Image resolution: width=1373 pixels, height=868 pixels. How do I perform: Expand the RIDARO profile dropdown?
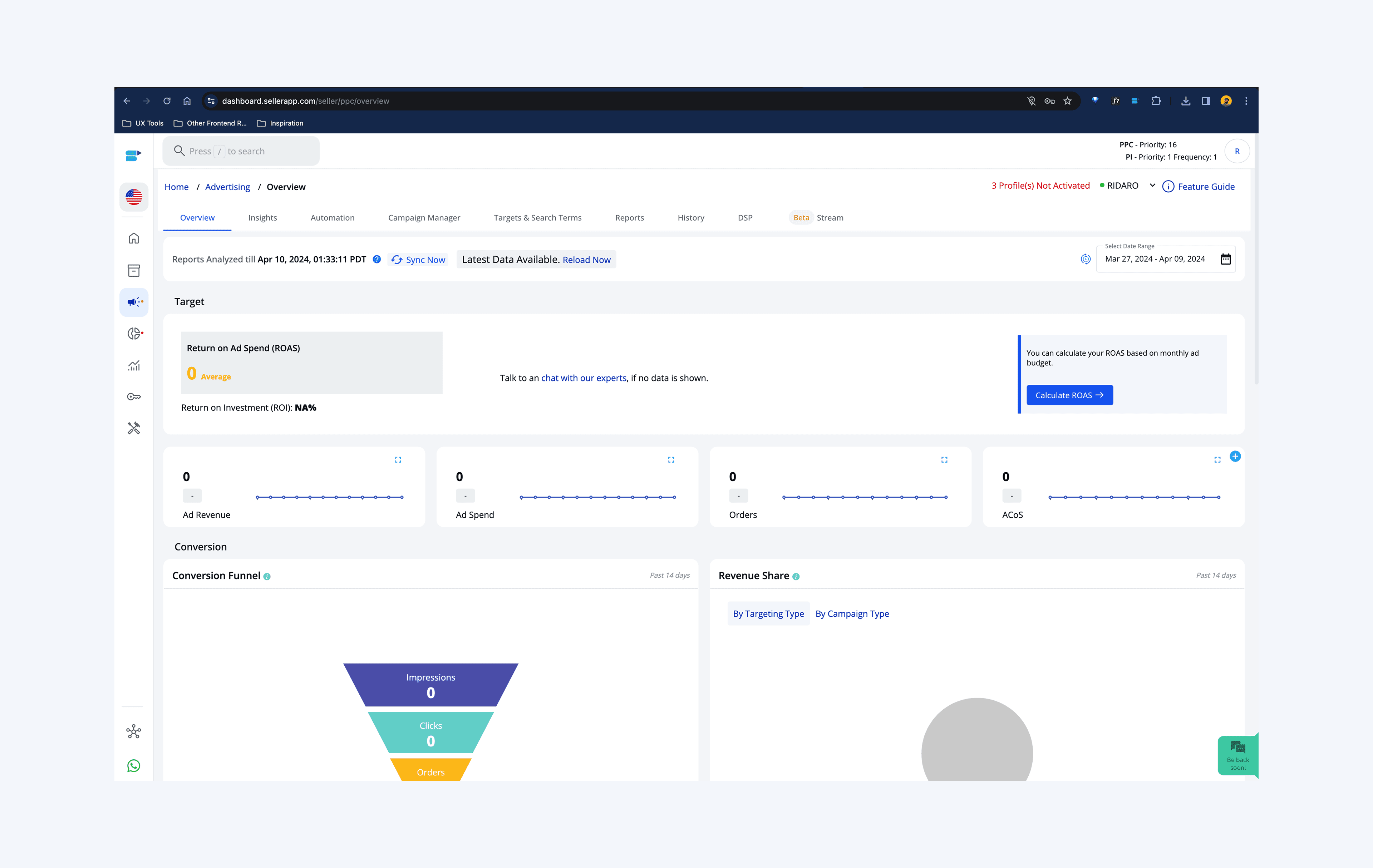click(x=1152, y=186)
